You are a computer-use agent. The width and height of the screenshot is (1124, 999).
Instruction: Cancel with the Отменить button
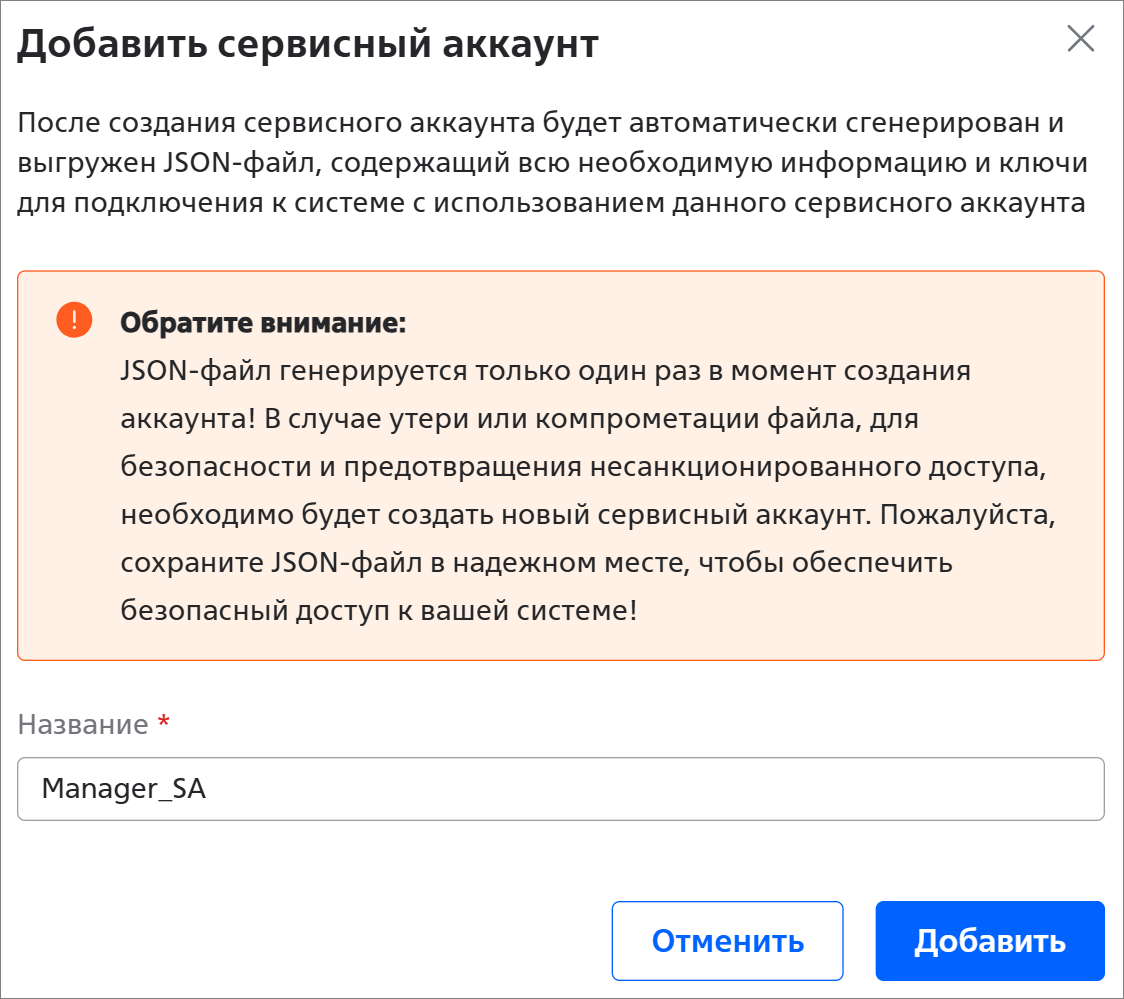click(727, 941)
